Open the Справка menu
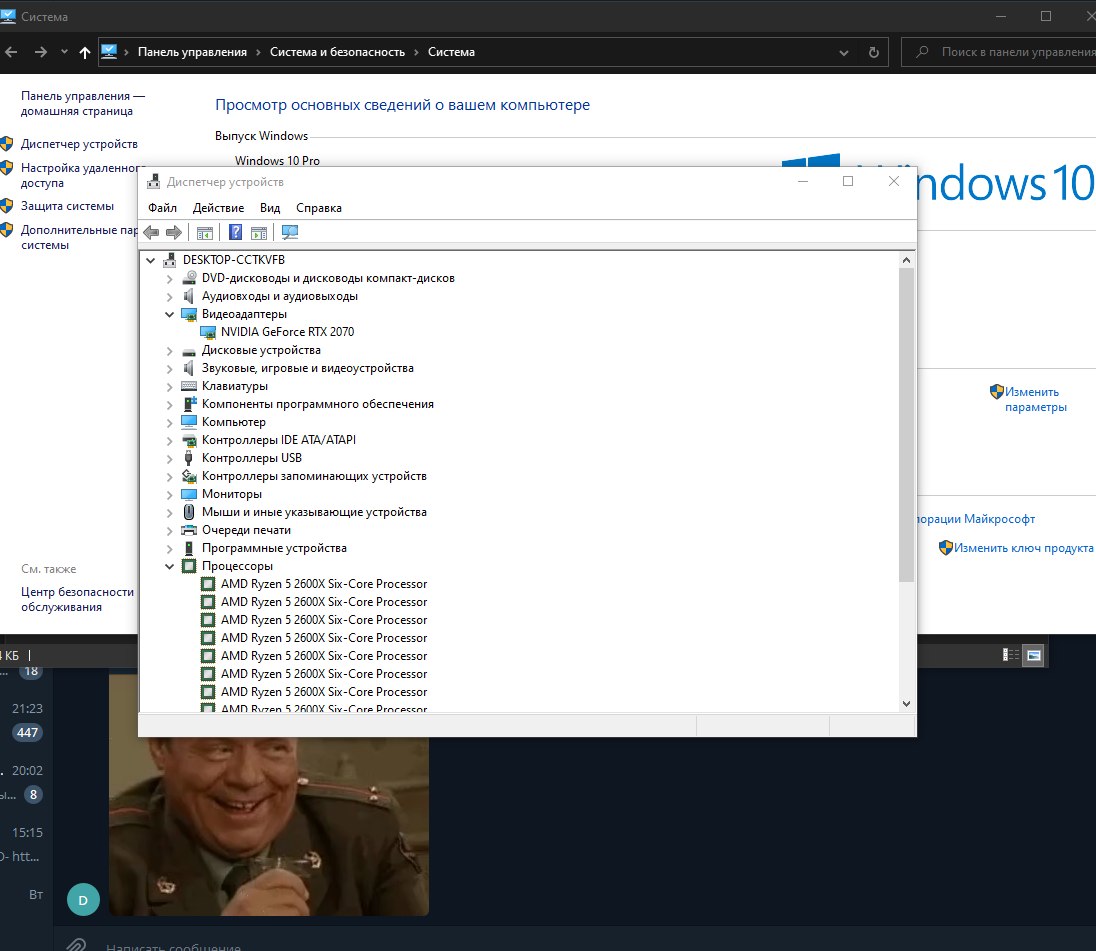1096x951 pixels. click(x=319, y=208)
